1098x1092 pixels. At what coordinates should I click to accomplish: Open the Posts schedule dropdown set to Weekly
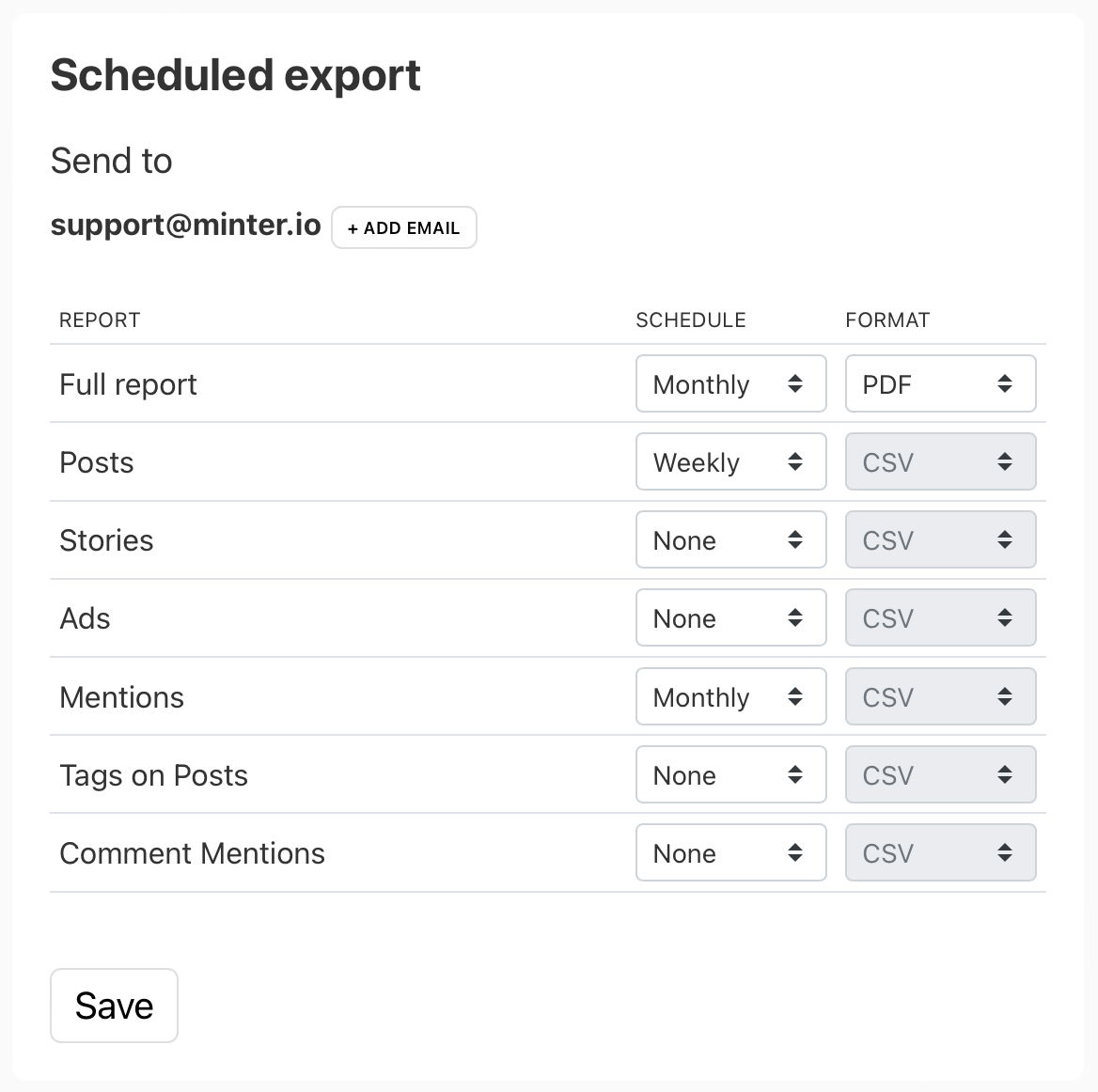730,461
